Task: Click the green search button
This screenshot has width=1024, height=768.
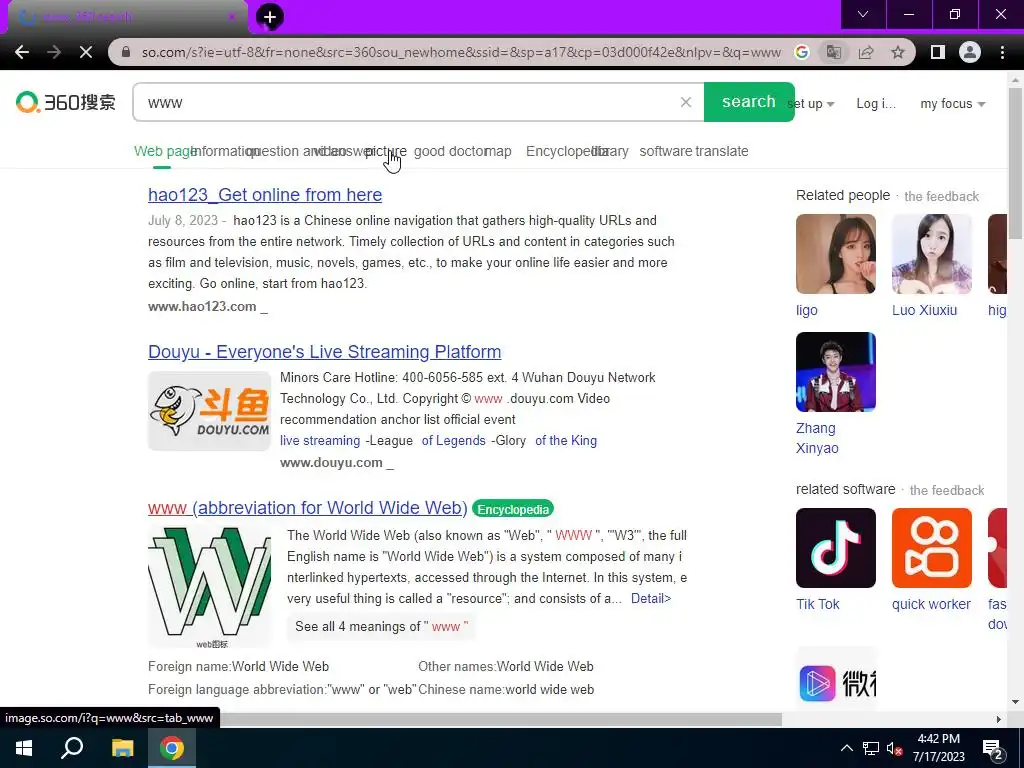Action: pyautogui.click(x=749, y=102)
